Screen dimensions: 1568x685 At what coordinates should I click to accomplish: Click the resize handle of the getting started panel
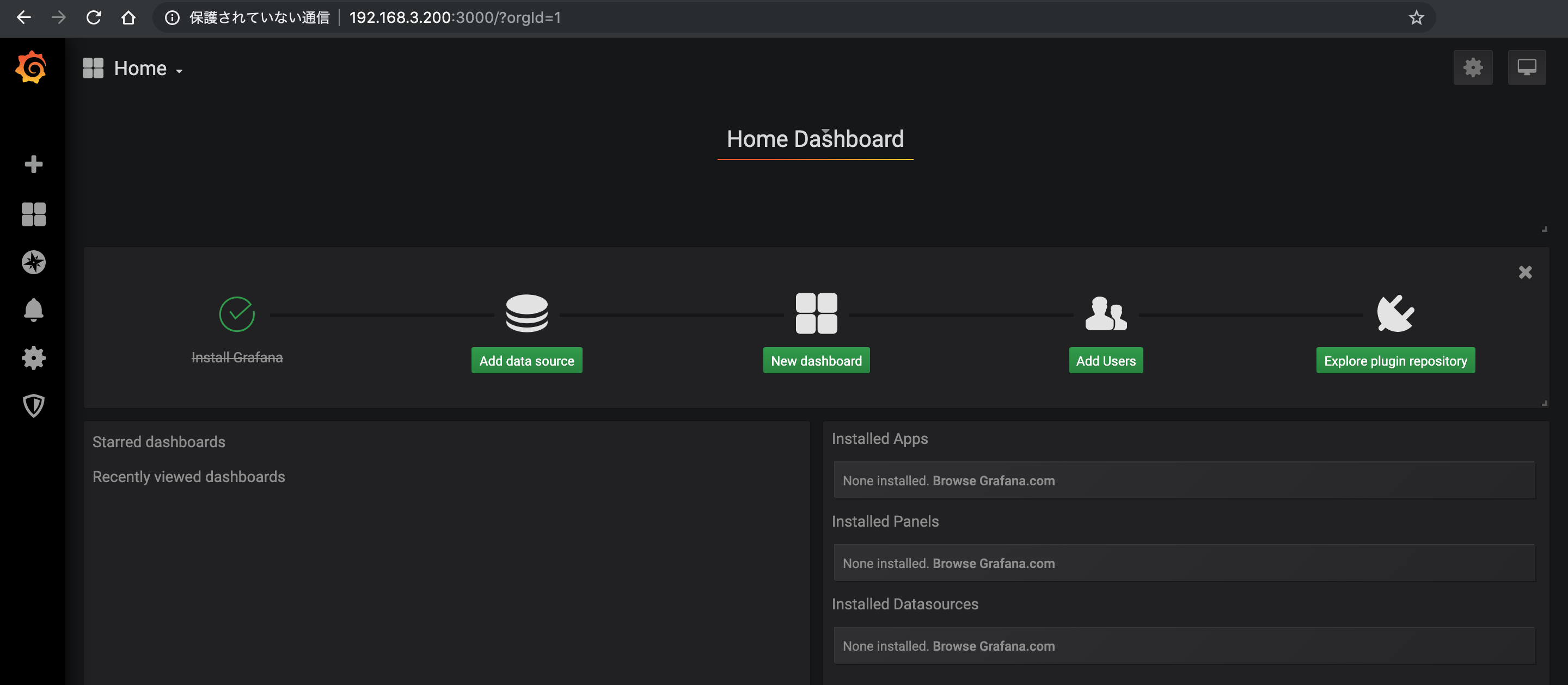tap(1544, 403)
